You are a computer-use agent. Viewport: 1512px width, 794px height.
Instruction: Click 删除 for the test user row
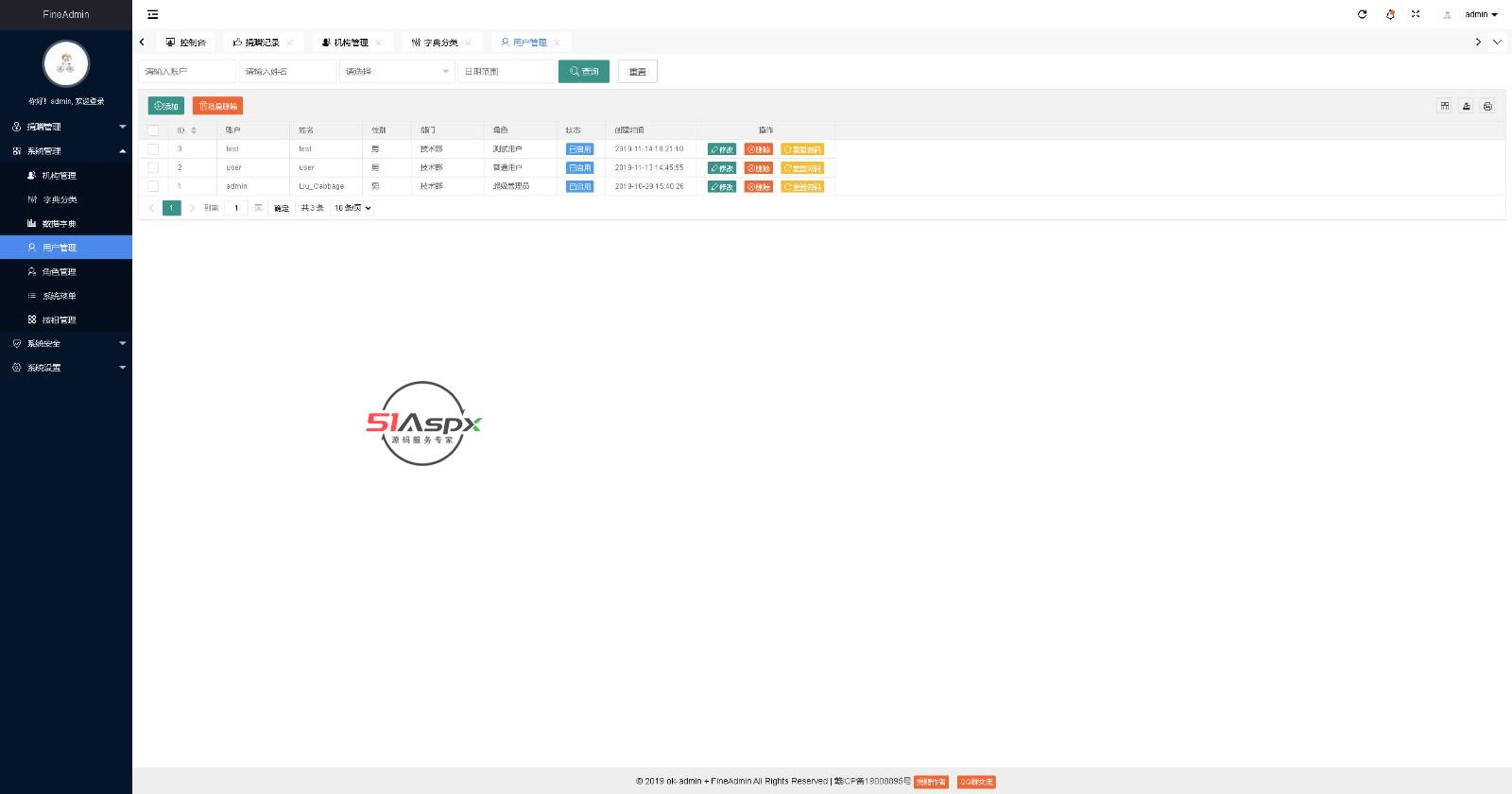click(x=759, y=149)
